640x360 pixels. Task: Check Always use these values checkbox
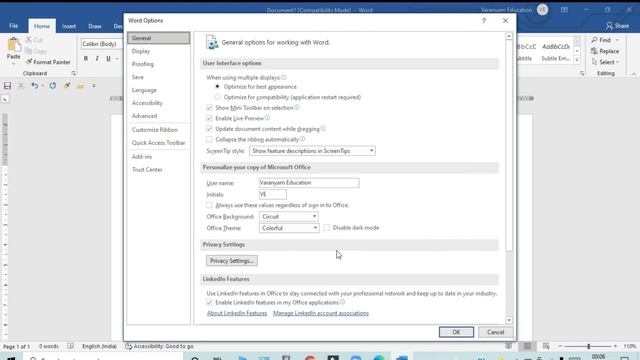(x=209, y=205)
